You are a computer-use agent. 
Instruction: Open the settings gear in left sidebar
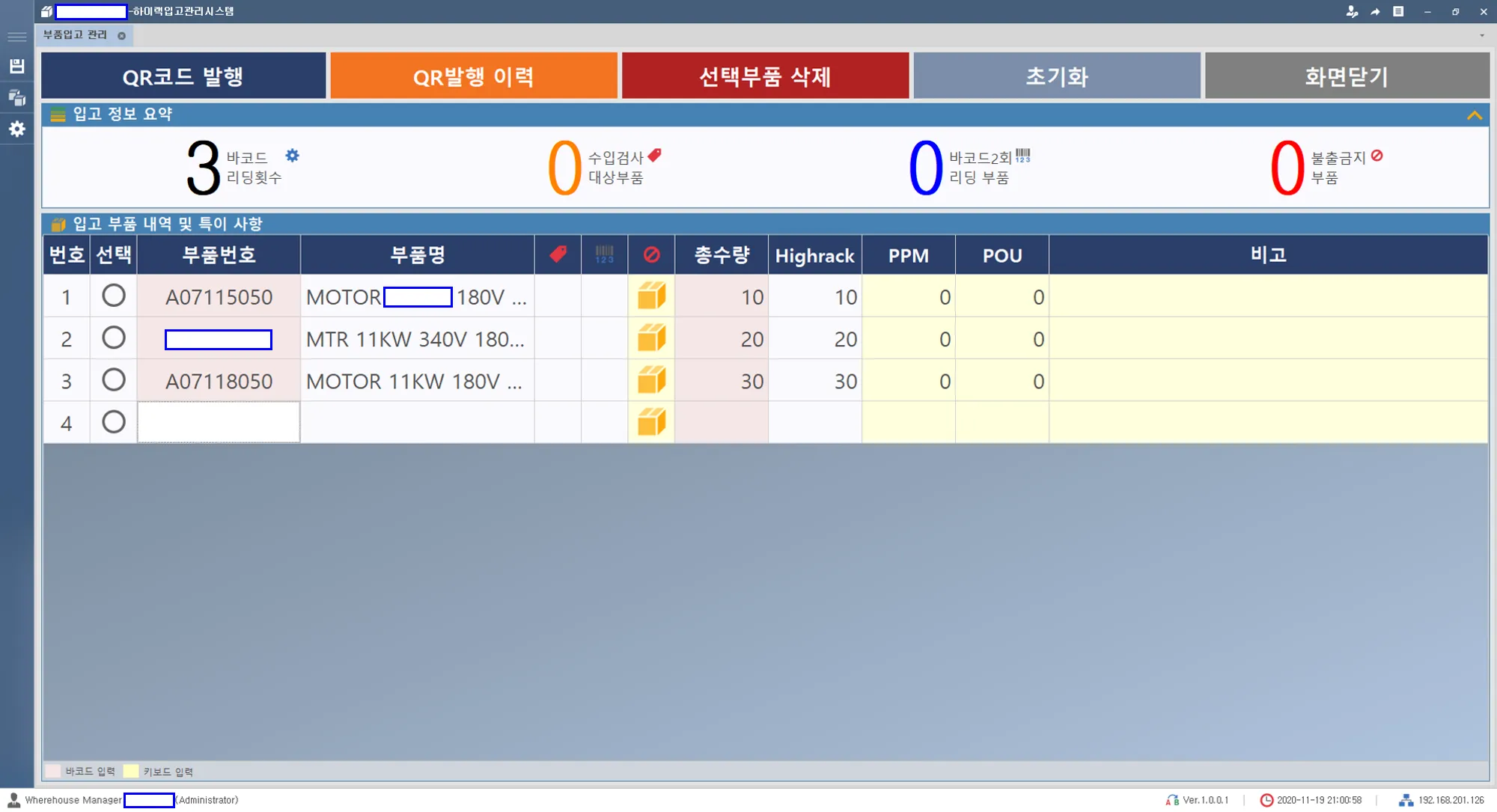16,129
